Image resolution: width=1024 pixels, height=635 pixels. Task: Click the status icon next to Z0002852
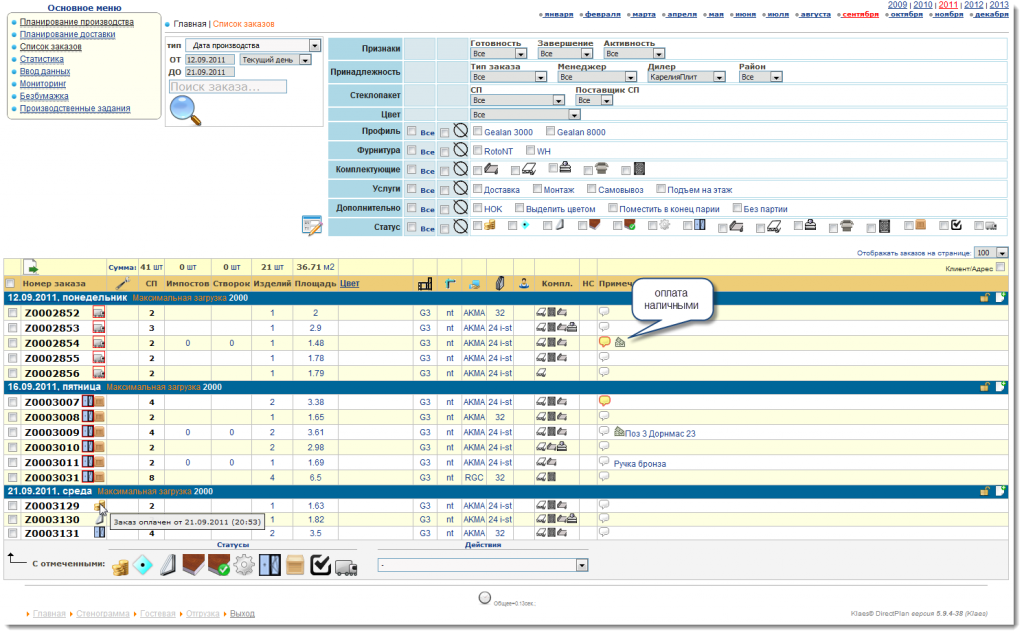coord(99,313)
